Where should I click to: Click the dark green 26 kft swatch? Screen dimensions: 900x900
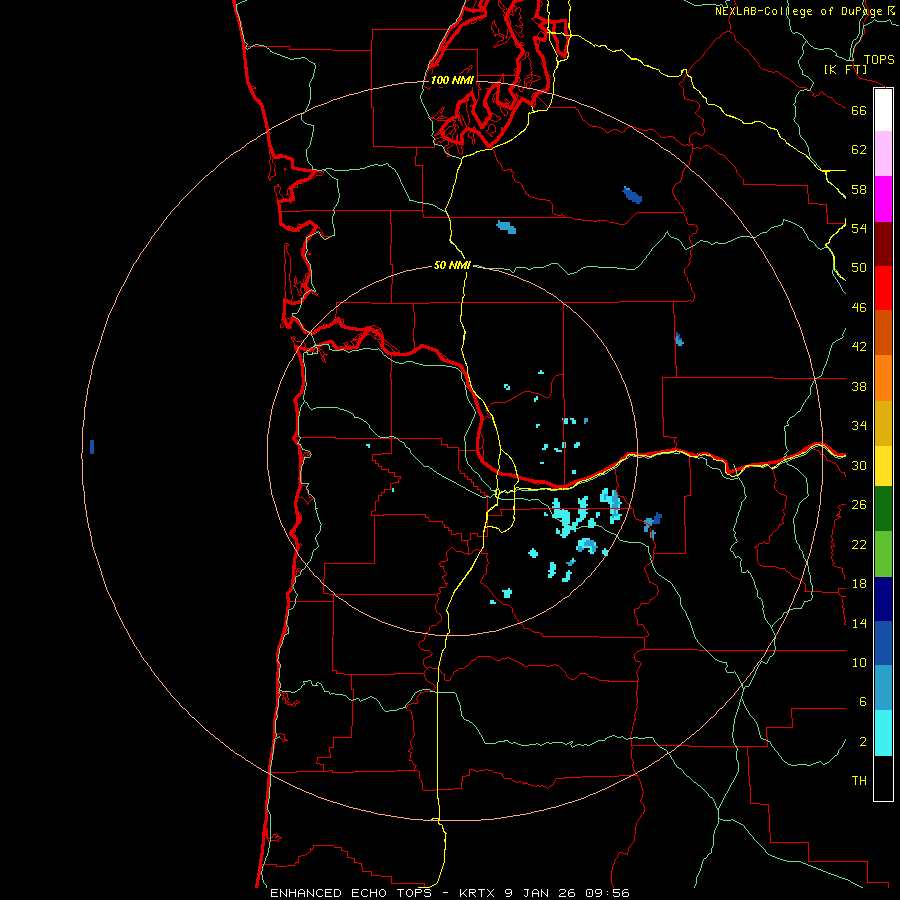(x=883, y=509)
